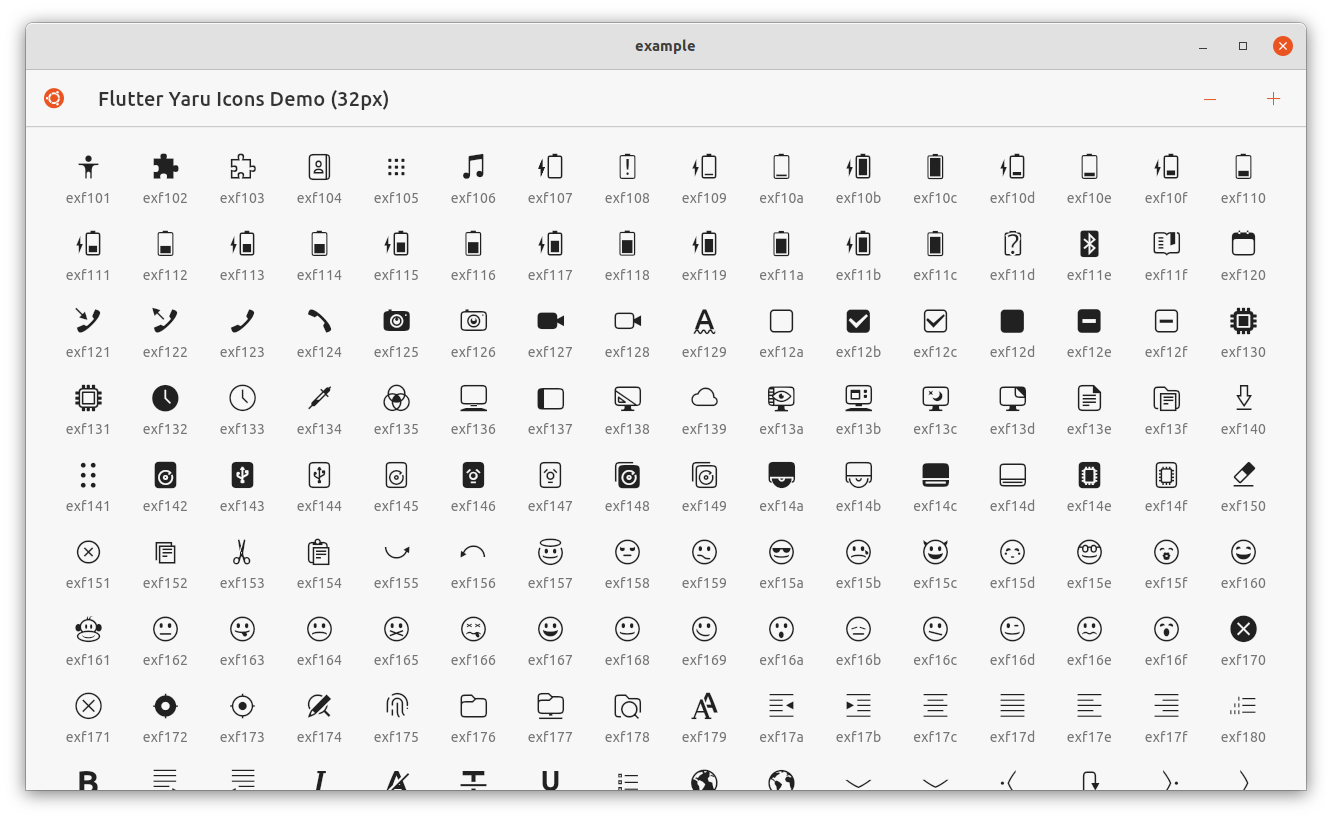Click the filled target crosshair icon exf172
This screenshot has height=819, width=1332.
165,705
